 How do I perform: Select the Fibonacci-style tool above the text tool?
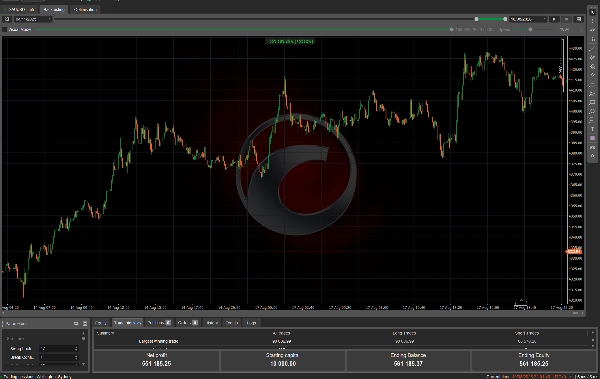point(592,120)
